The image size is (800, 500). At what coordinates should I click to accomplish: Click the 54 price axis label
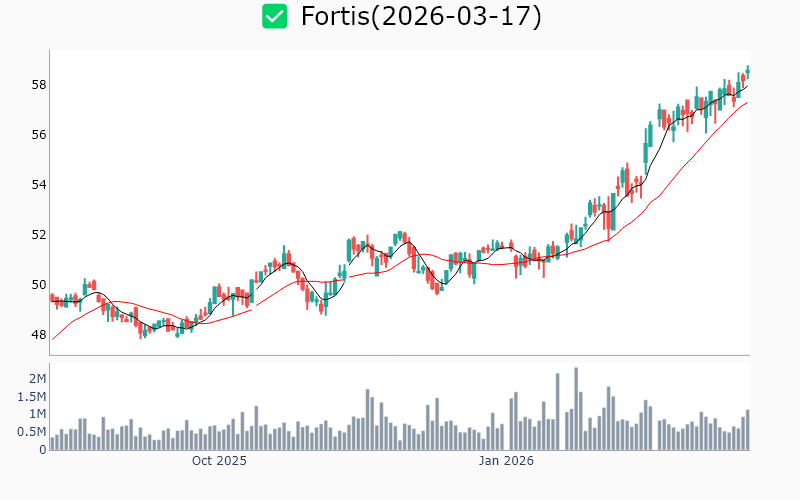click(x=38, y=185)
